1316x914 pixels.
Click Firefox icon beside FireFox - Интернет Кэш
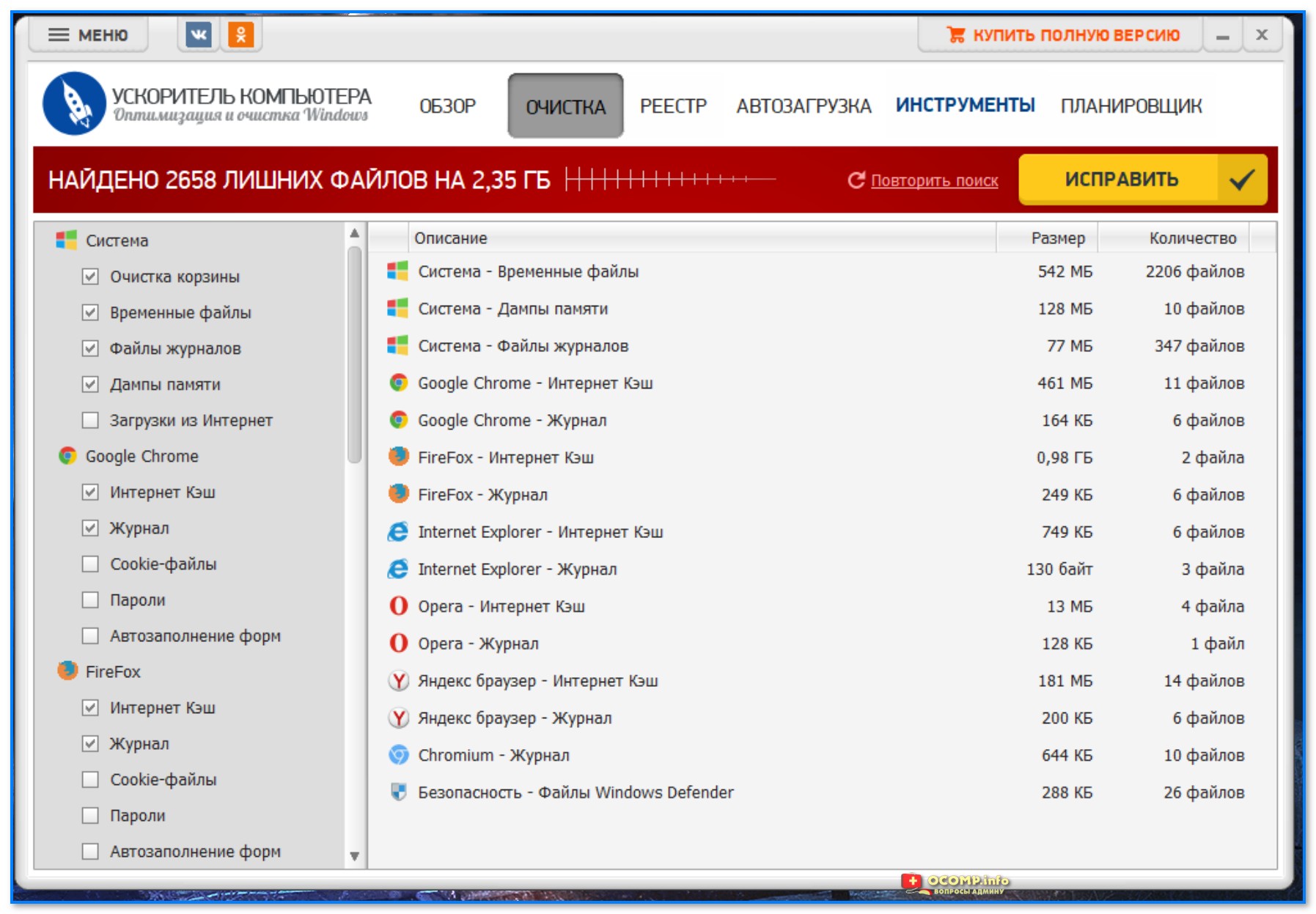[398, 457]
